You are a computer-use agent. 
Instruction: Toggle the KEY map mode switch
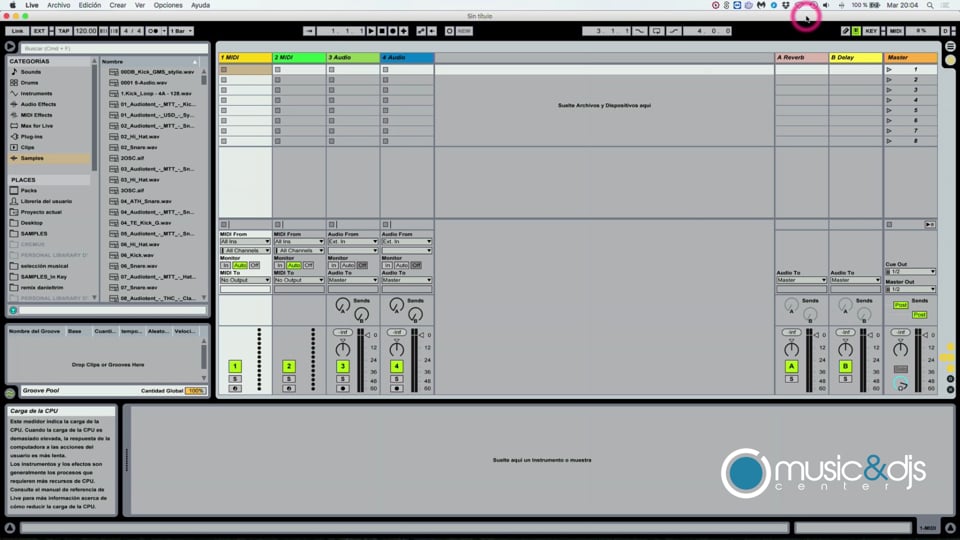point(871,31)
